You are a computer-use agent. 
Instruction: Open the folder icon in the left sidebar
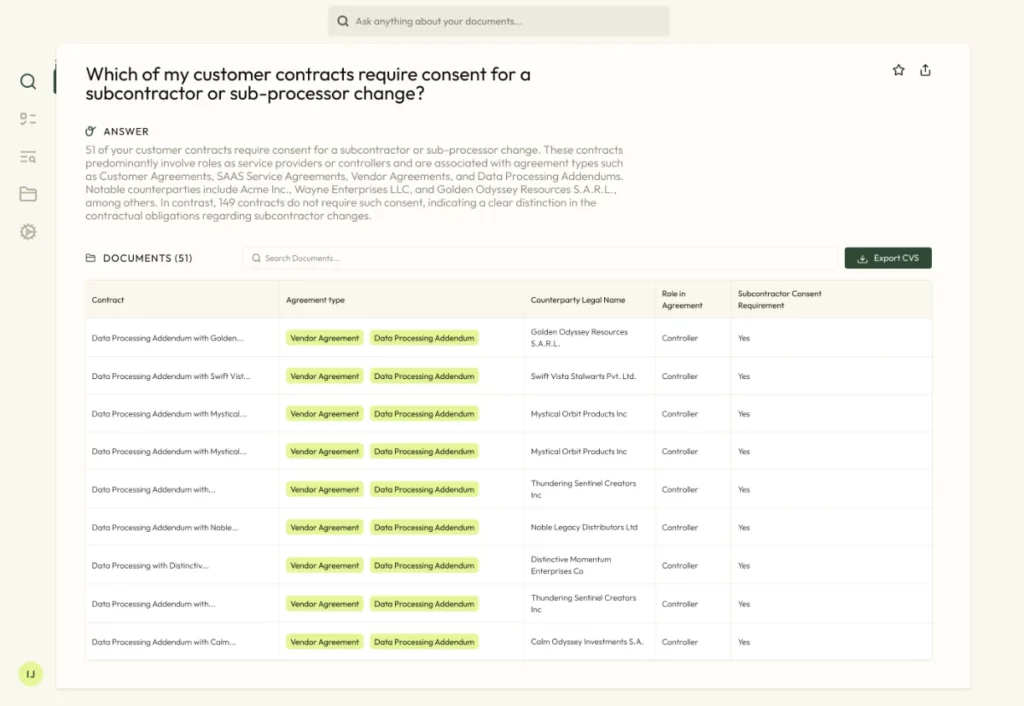point(27,194)
